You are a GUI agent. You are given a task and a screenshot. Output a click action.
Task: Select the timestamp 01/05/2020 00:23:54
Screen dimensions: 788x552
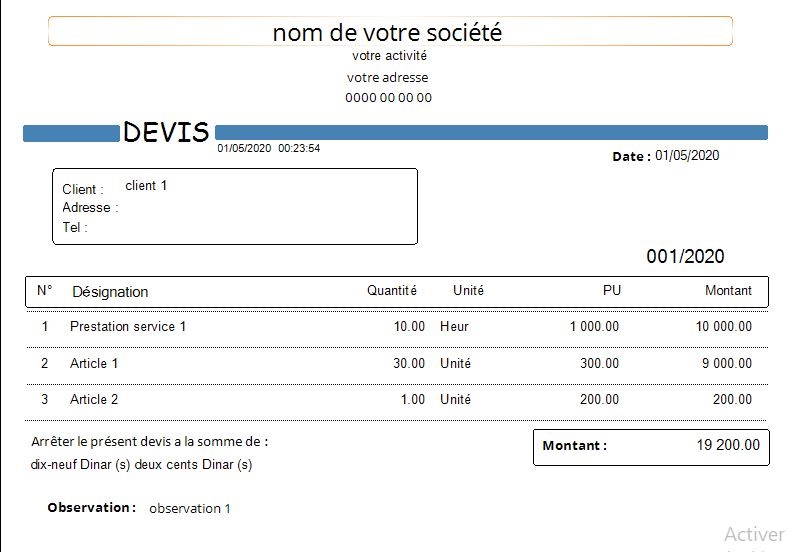coord(268,148)
